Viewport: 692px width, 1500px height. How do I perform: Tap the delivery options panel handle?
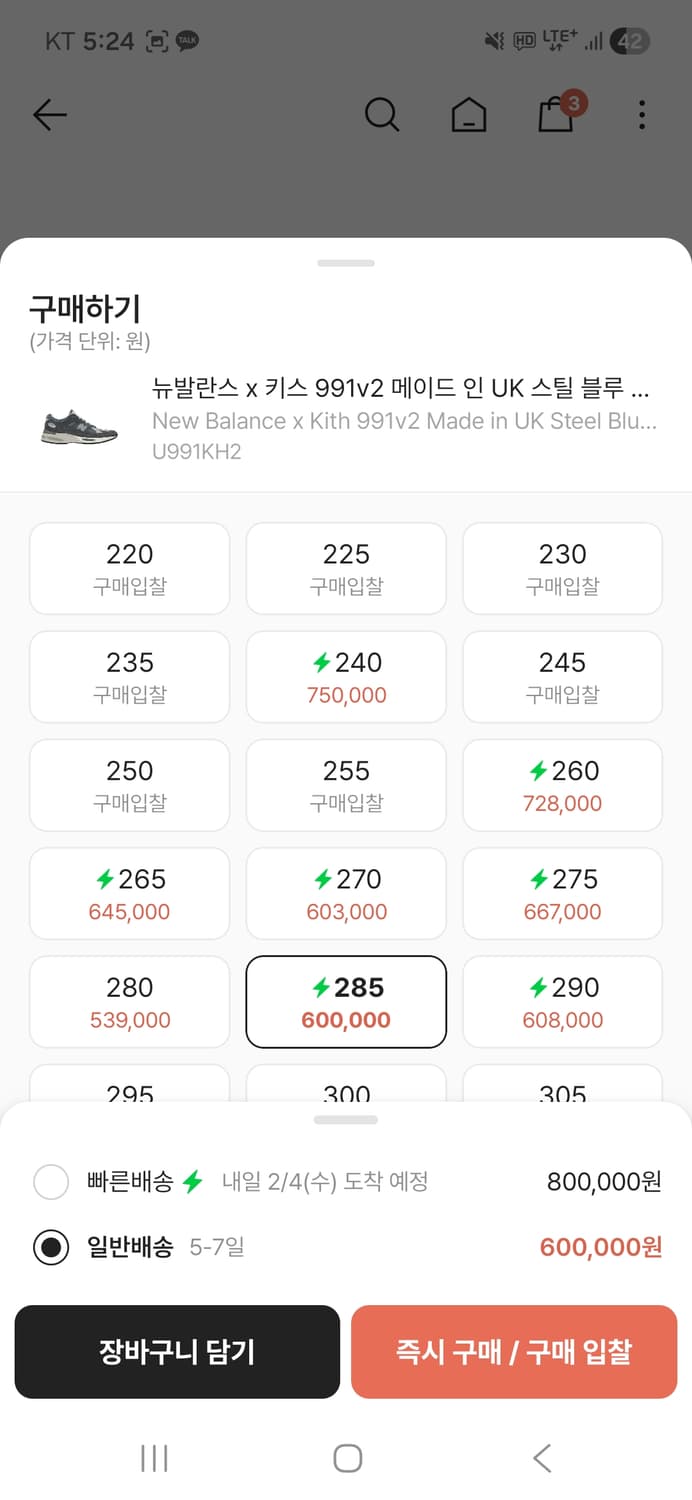[346, 1120]
